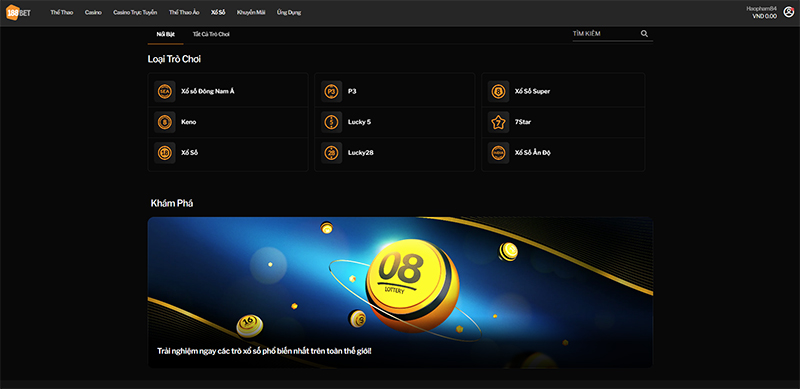Open the Thể Thao menu
Image resolution: width=800 pixels, height=389 pixels.
(x=62, y=12)
